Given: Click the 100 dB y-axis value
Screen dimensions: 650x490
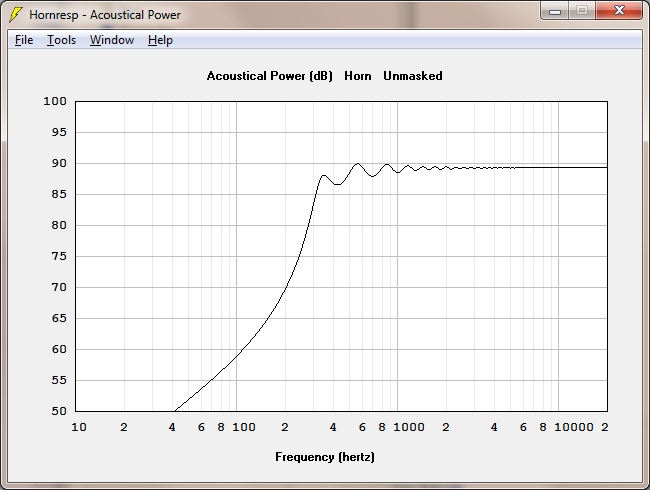Looking at the screenshot, I should pyautogui.click(x=55, y=101).
